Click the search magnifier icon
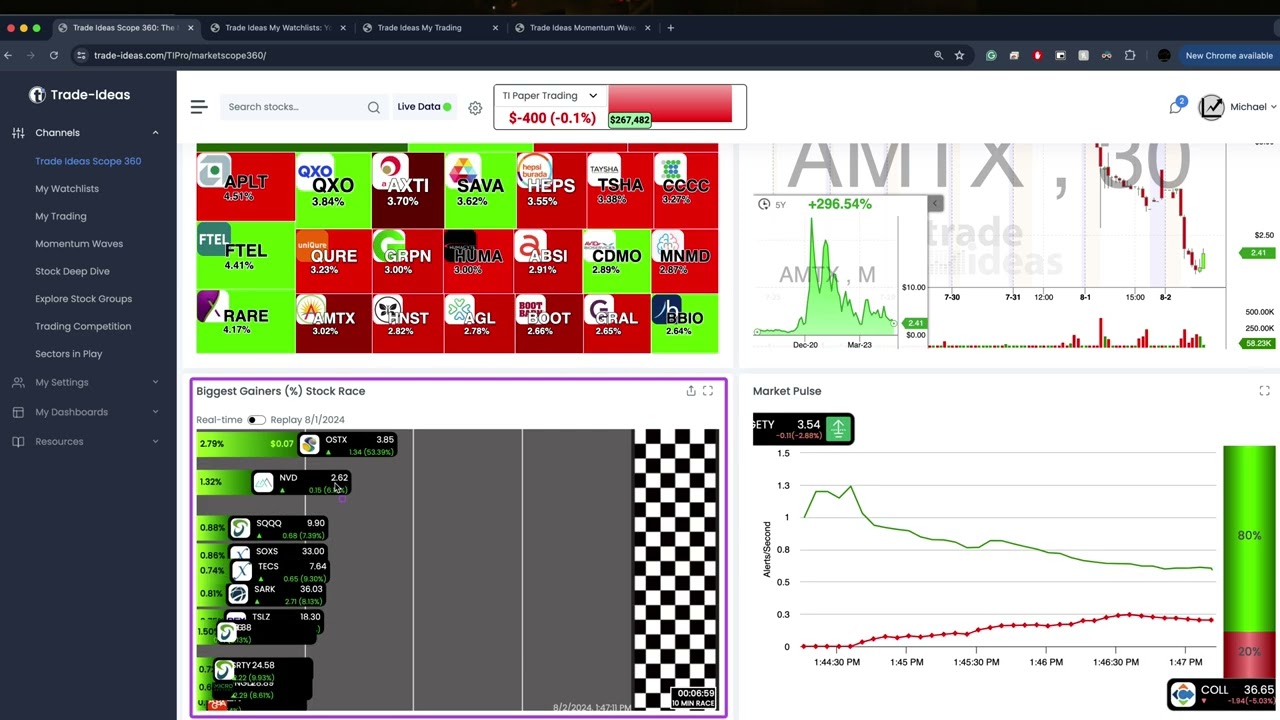The width and height of the screenshot is (1280, 720). click(x=373, y=107)
